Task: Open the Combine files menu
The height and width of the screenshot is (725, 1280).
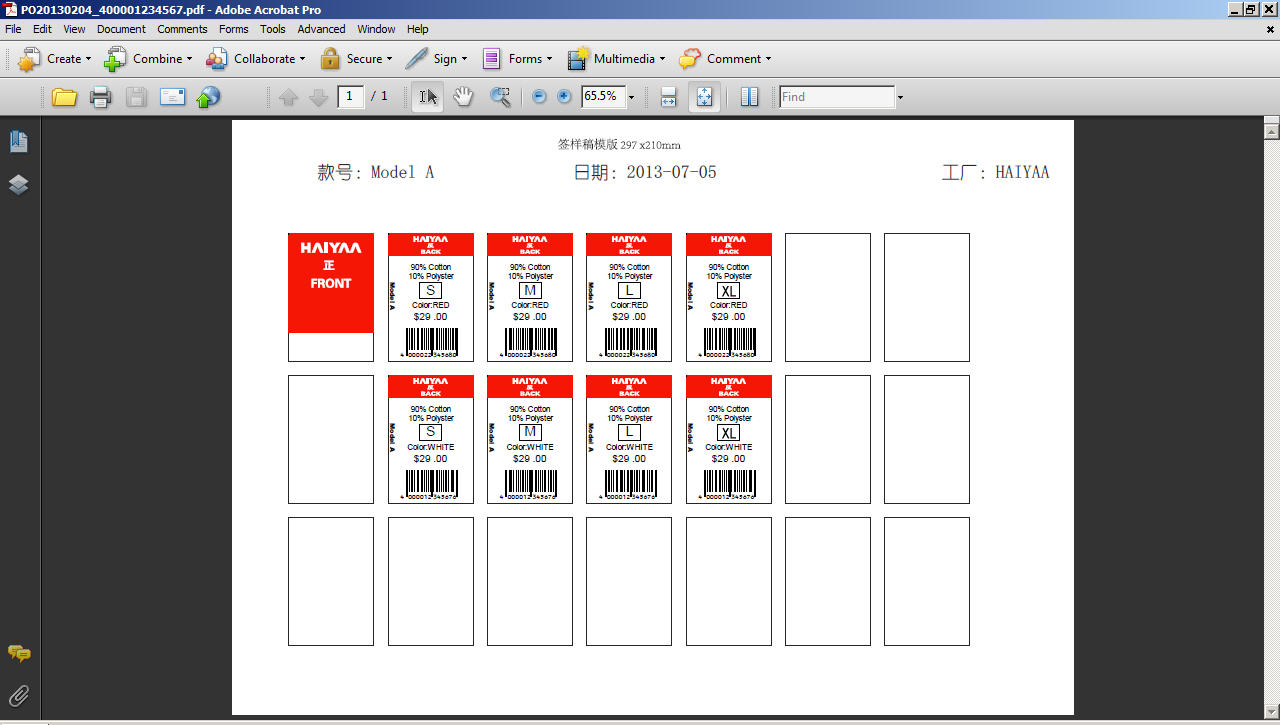Action: 148,59
